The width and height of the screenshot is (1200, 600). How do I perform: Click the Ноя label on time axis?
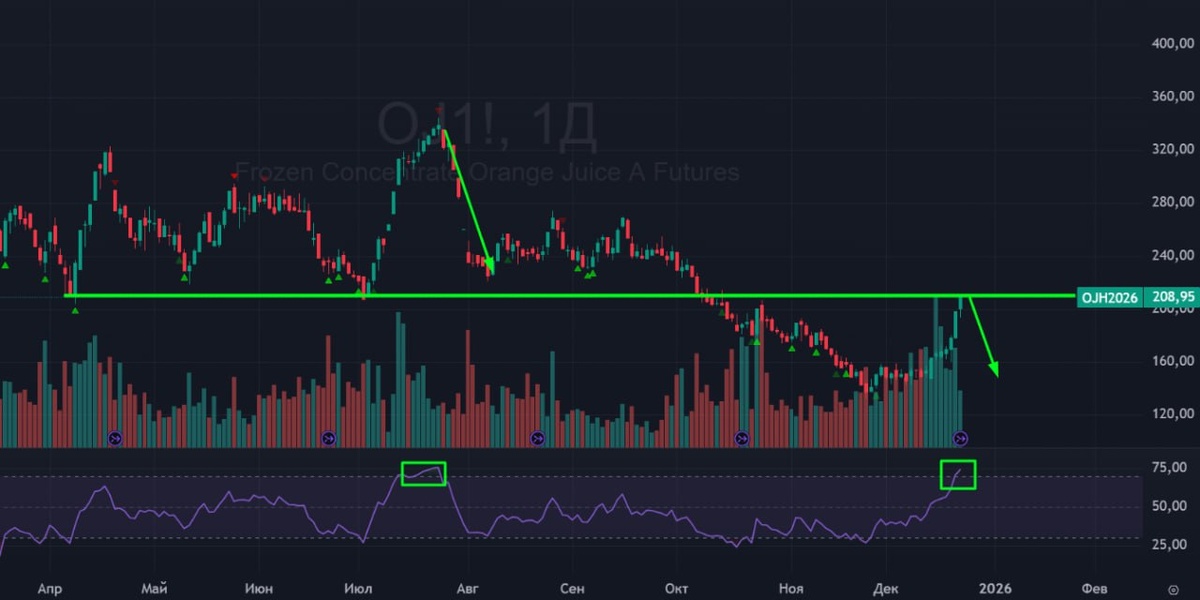(x=791, y=589)
